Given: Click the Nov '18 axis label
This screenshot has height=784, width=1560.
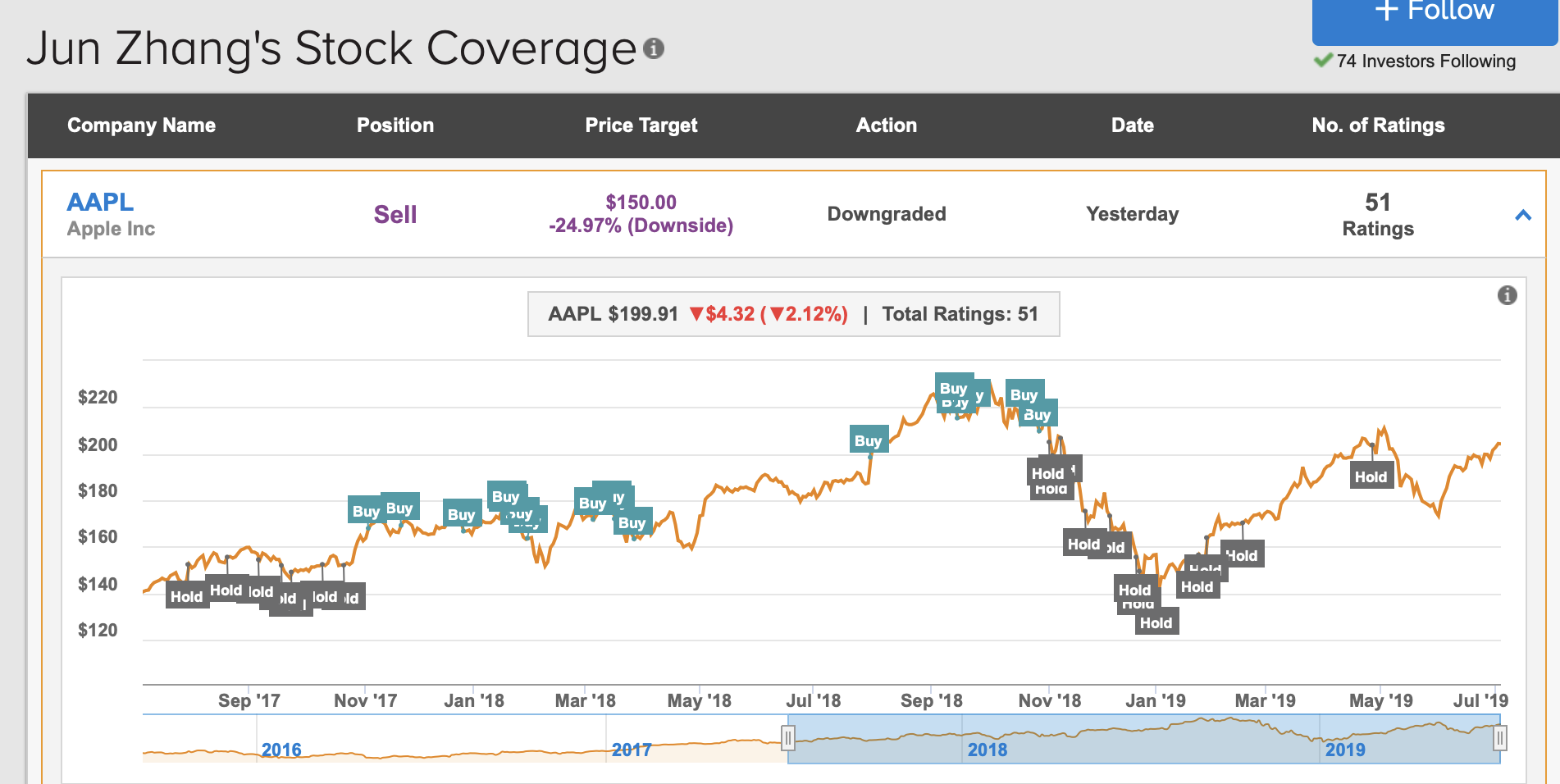Looking at the screenshot, I should [1050, 700].
